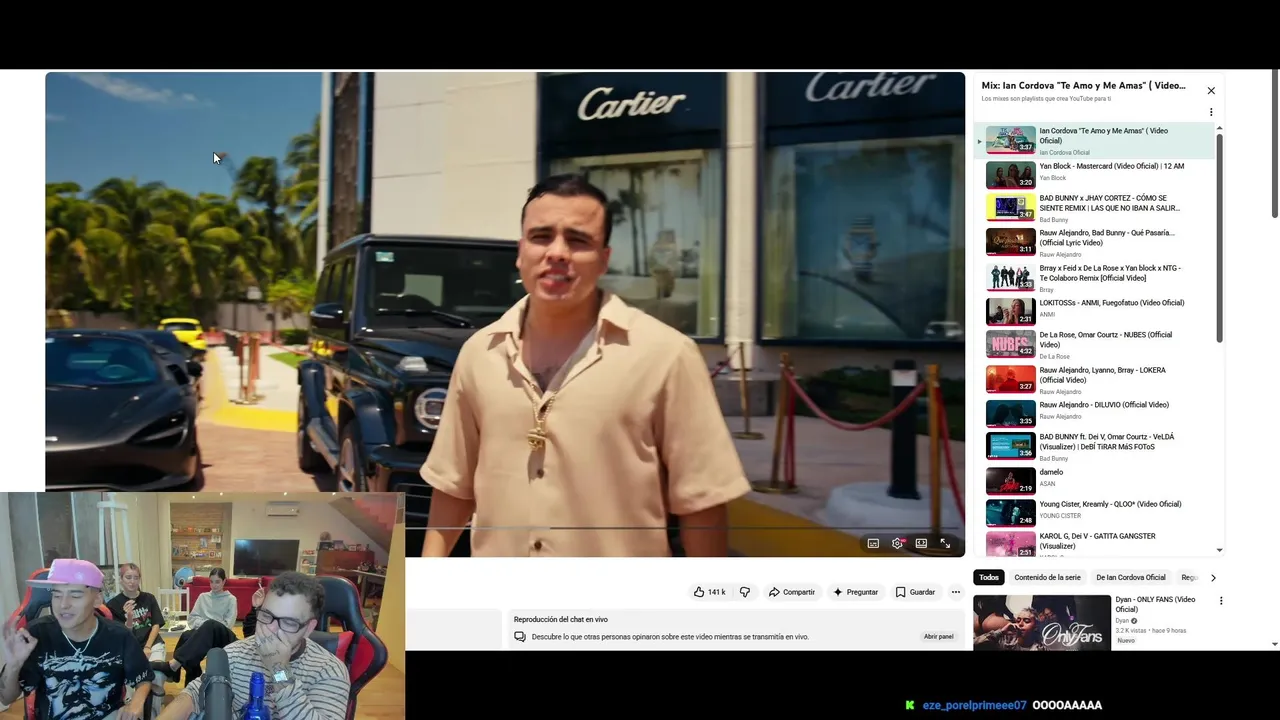
Task: Open the Mix playlist options menu
Action: click(1211, 112)
